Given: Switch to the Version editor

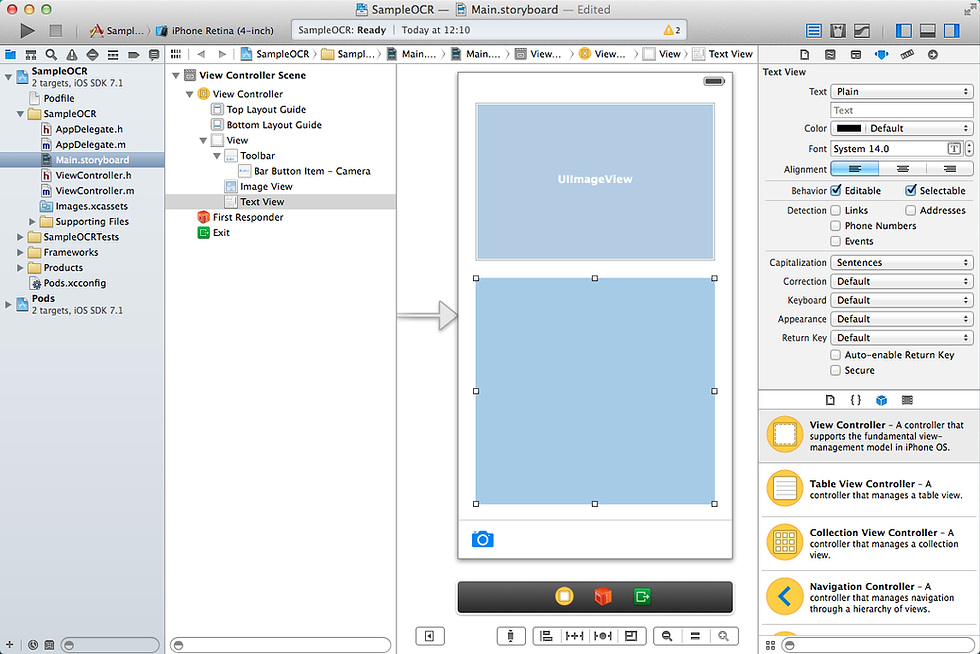Looking at the screenshot, I should point(862,31).
